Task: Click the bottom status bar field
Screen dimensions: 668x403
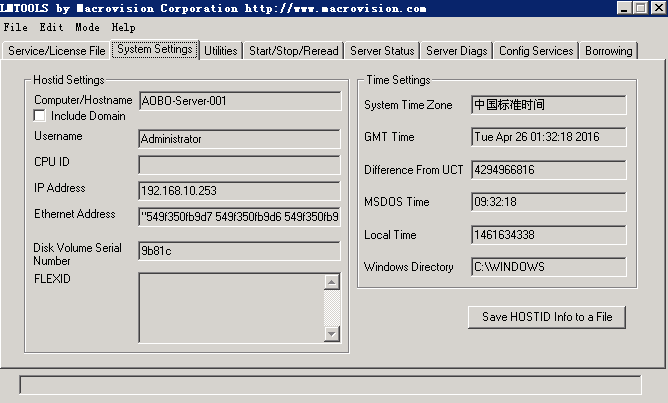Action: pos(331,385)
